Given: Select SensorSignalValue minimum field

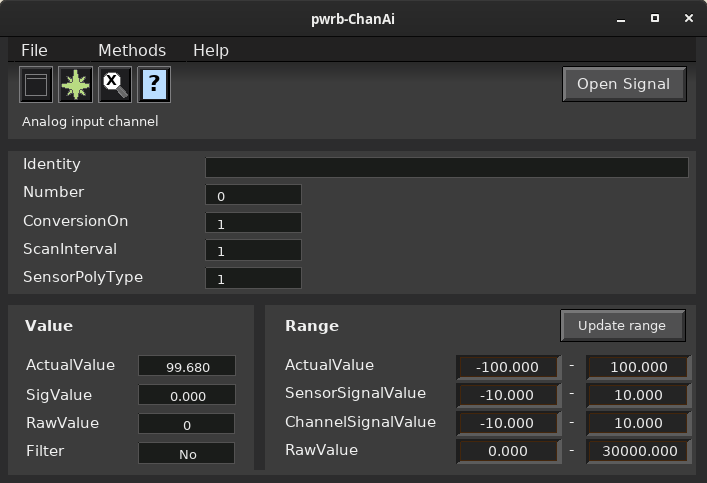Looking at the screenshot, I should pos(508,395).
